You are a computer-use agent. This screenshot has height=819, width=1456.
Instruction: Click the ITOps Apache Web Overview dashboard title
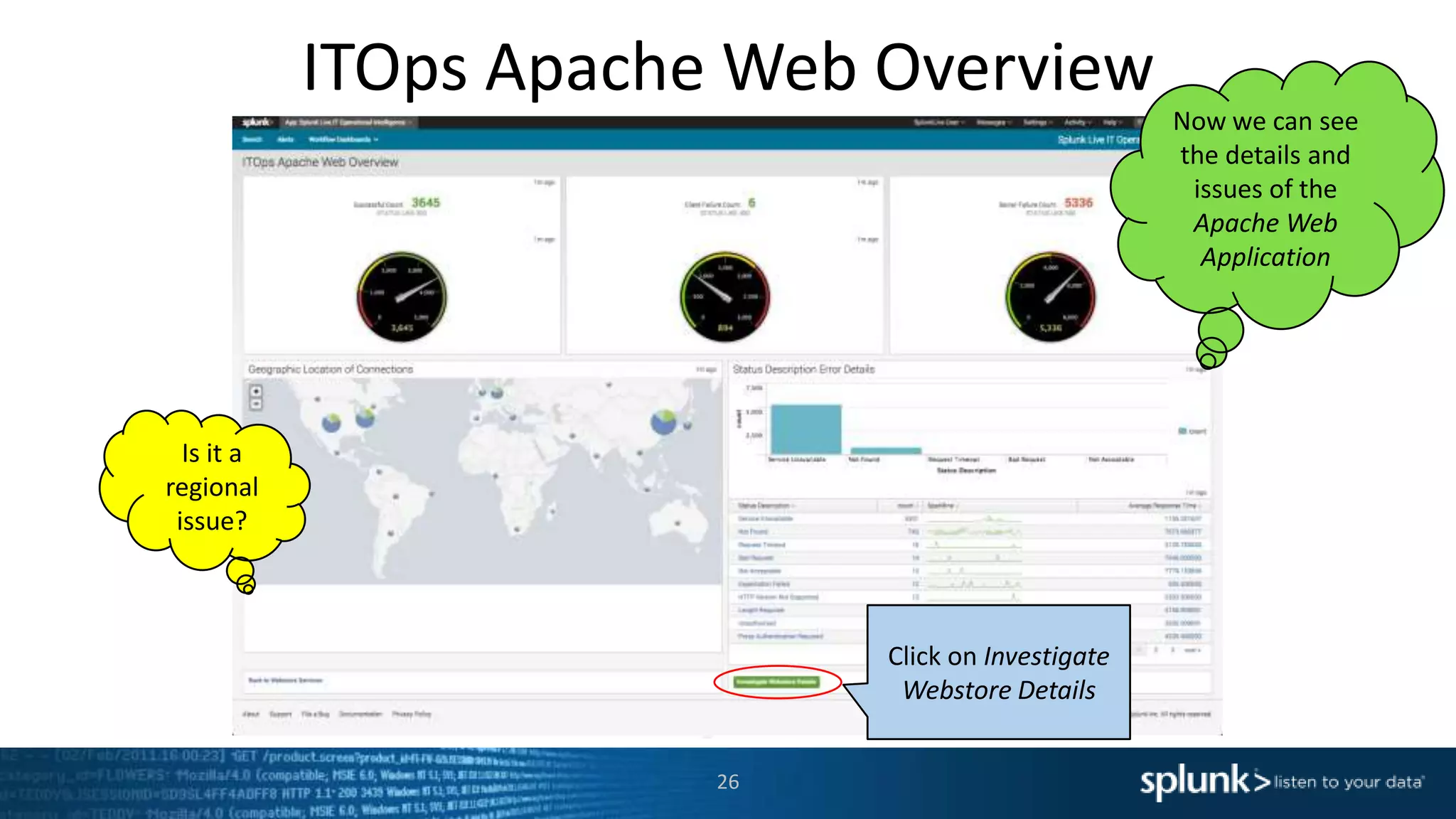tap(321, 162)
